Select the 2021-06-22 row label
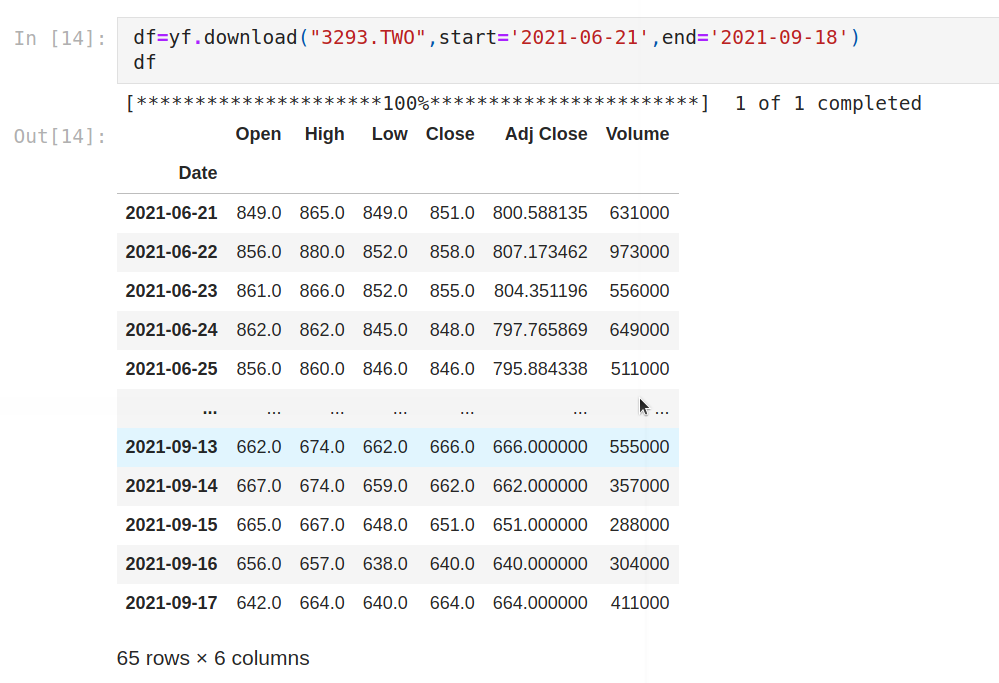Viewport: 999px width, 683px height. point(171,252)
